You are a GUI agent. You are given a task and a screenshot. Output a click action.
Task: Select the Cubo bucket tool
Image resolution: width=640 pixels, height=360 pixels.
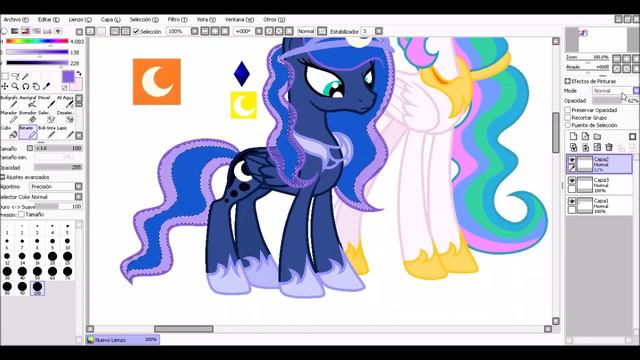pyautogui.click(x=10, y=132)
